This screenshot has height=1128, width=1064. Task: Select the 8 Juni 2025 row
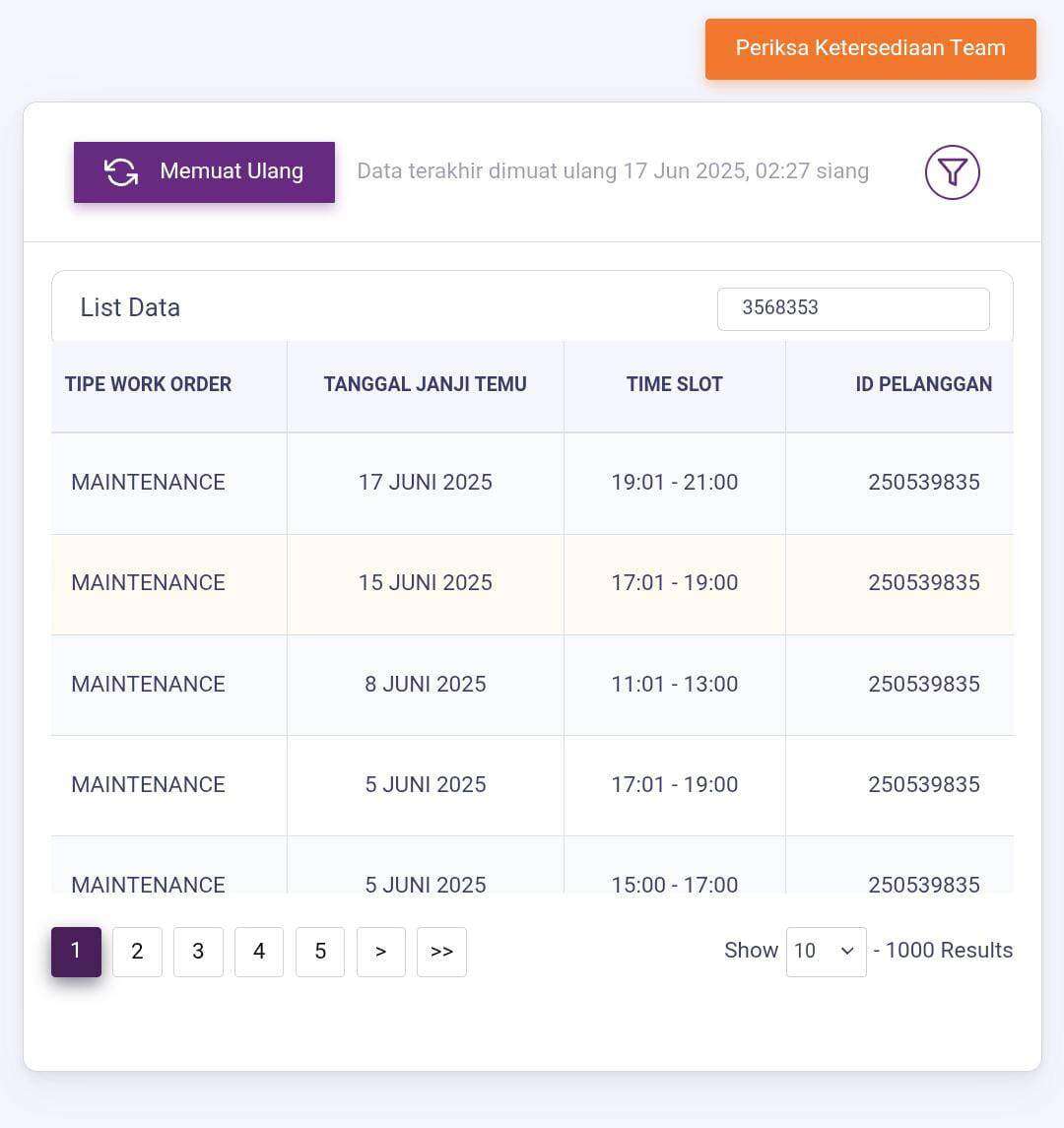(532, 685)
